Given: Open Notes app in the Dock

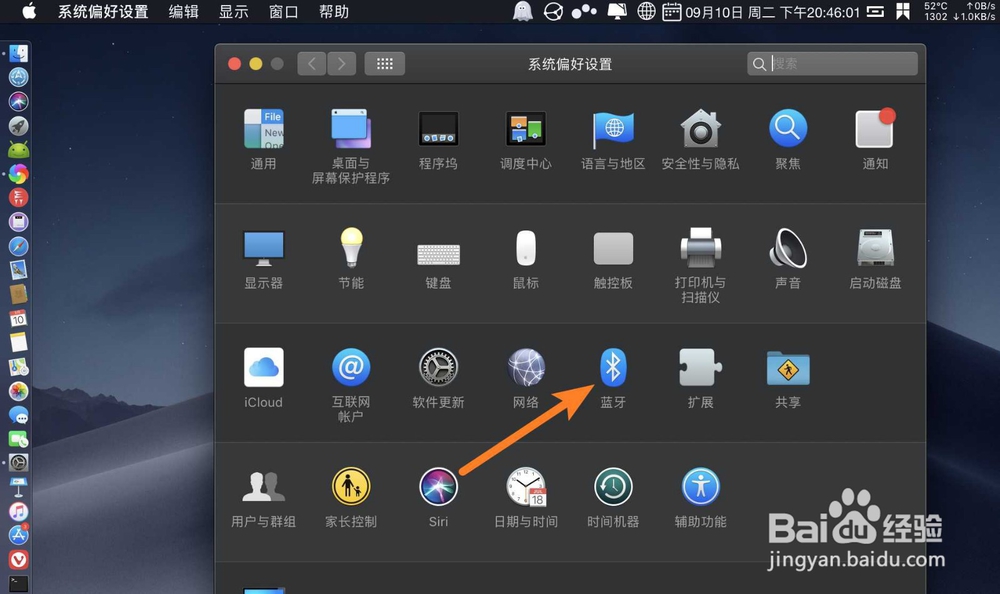Looking at the screenshot, I should pos(18,343).
